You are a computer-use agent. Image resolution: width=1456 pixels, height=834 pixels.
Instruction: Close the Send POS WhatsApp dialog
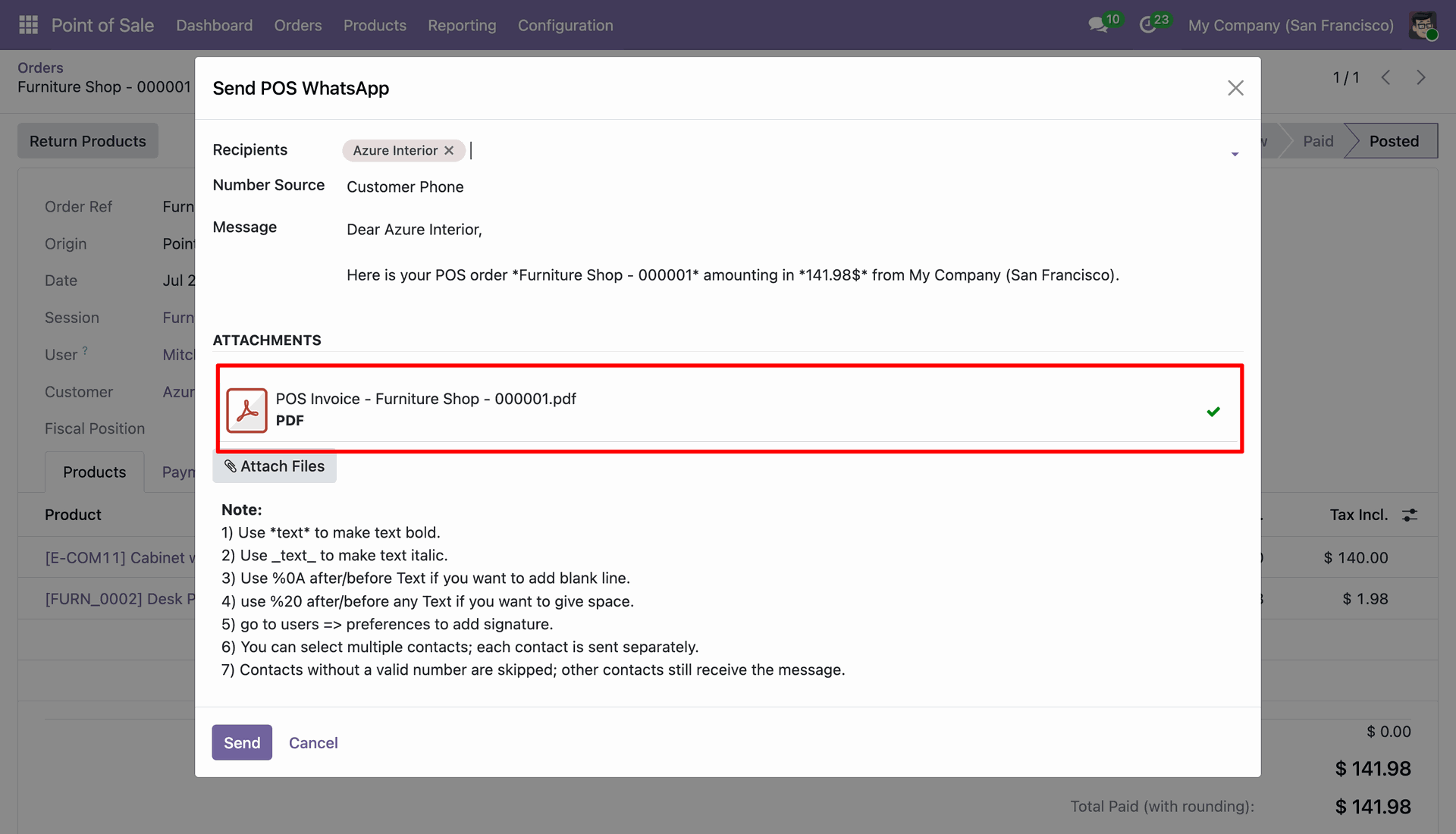[1235, 88]
